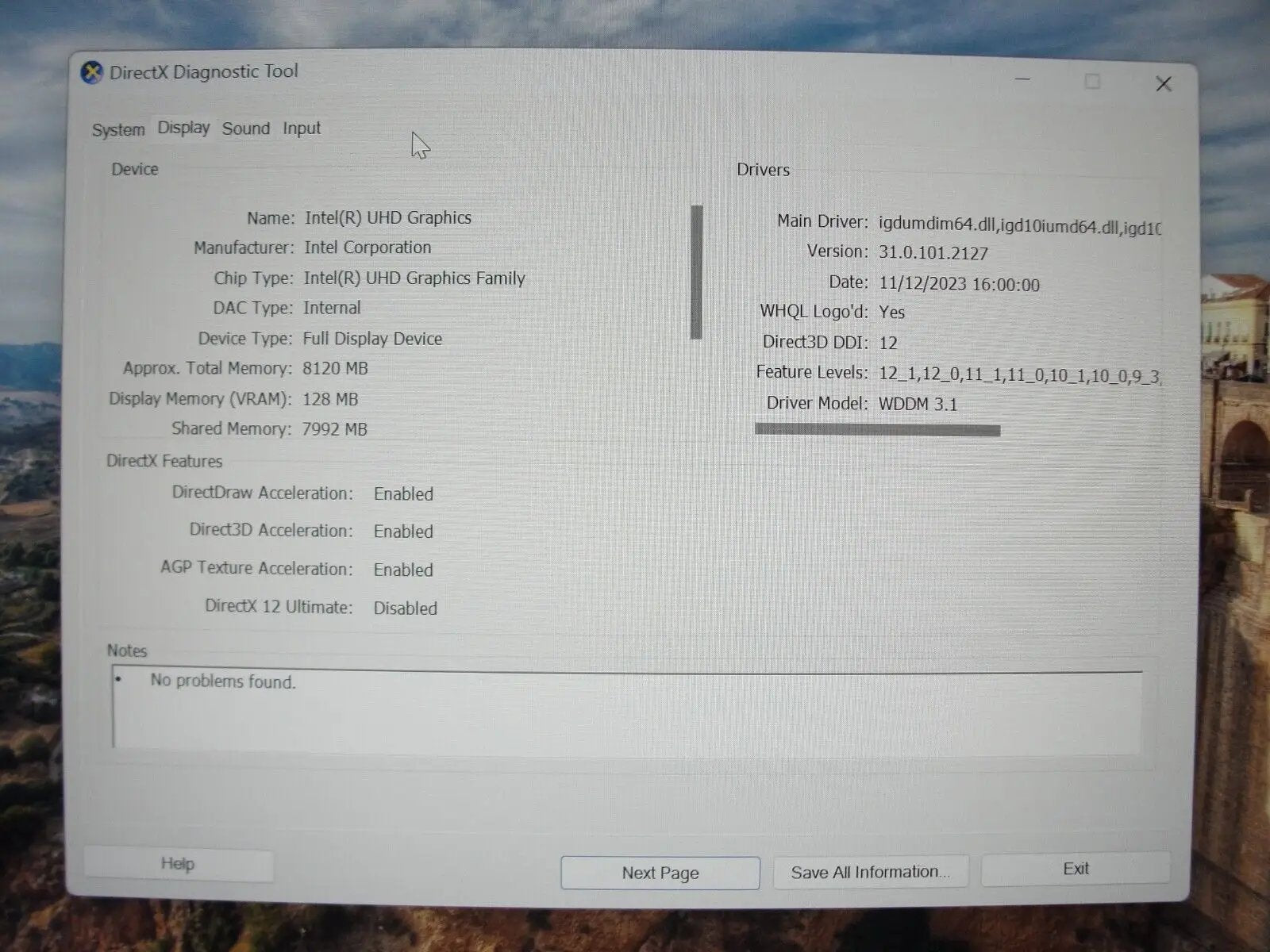Image resolution: width=1270 pixels, height=952 pixels.
Task: Go to the Input tab
Action: pos(302,128)
